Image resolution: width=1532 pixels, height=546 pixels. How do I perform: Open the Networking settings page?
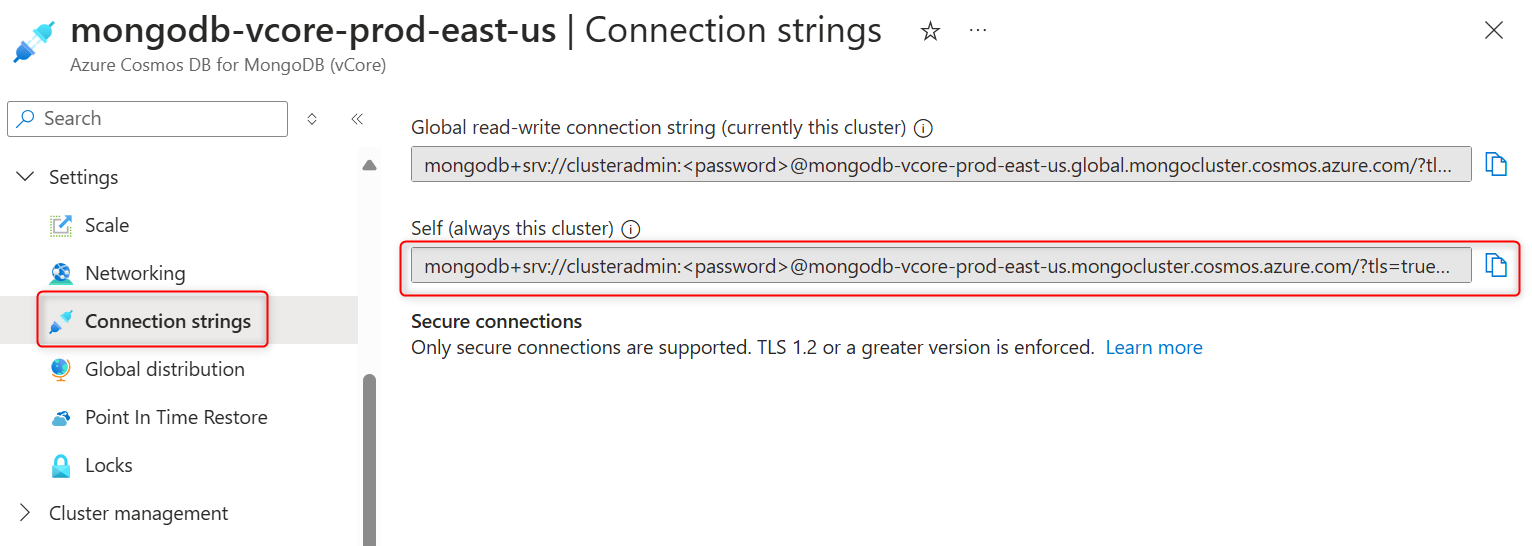click(x=135, y=273)
